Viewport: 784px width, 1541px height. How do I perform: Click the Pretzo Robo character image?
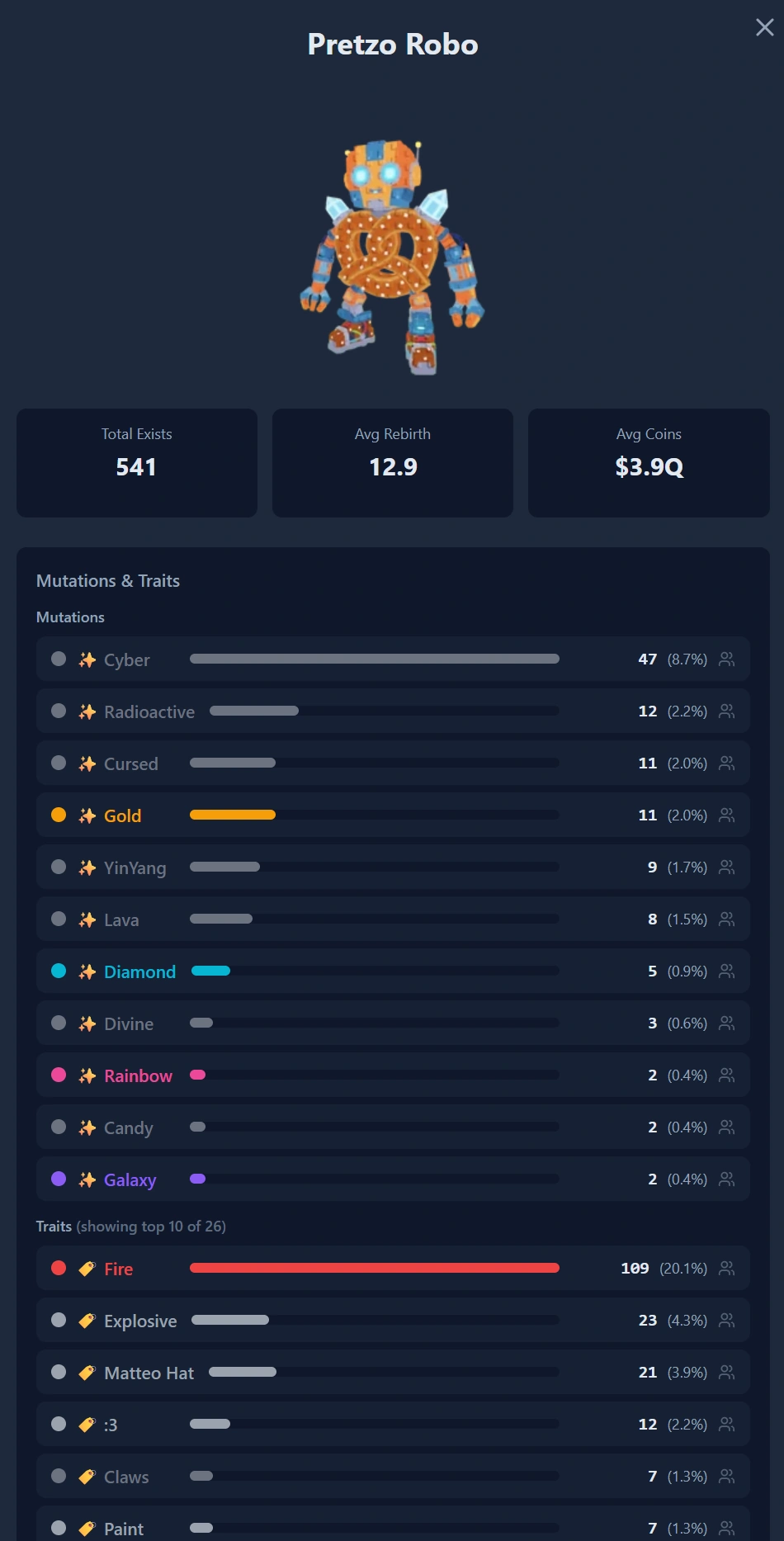click(392, 257)
